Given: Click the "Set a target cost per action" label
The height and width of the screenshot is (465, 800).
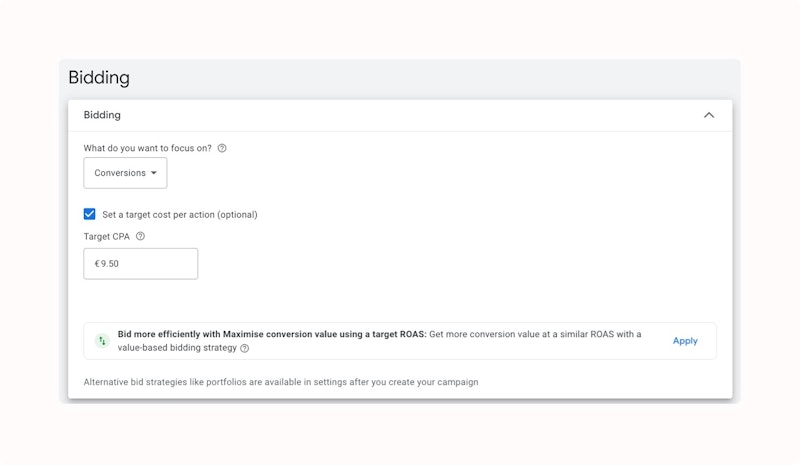Looking at the screenshot, I should tap(180, 214).
